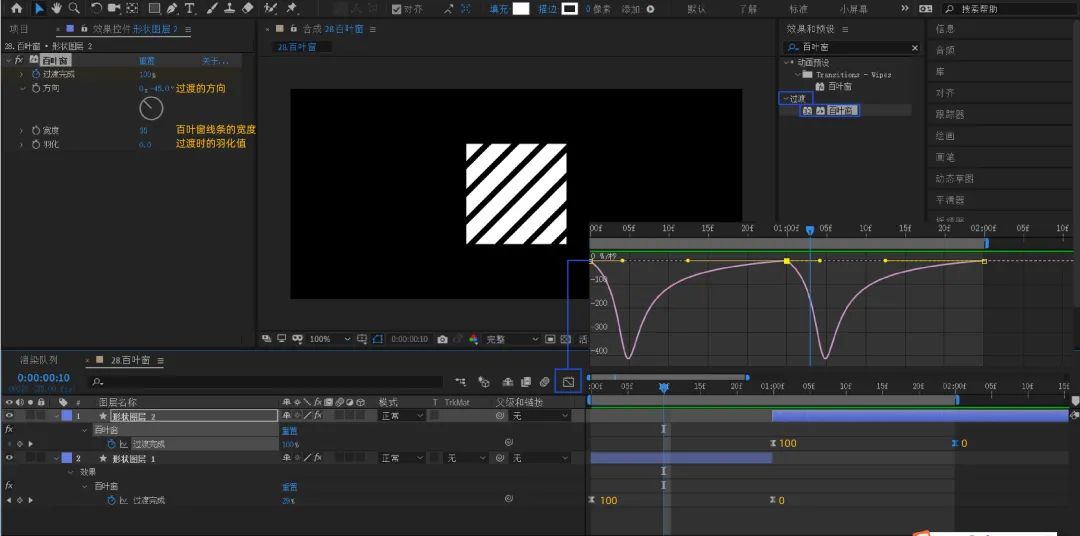The height and width of the screenshot is (536, 1080).
Task: Toggle the stopwatch for 羽化 property
Action: 36,144
